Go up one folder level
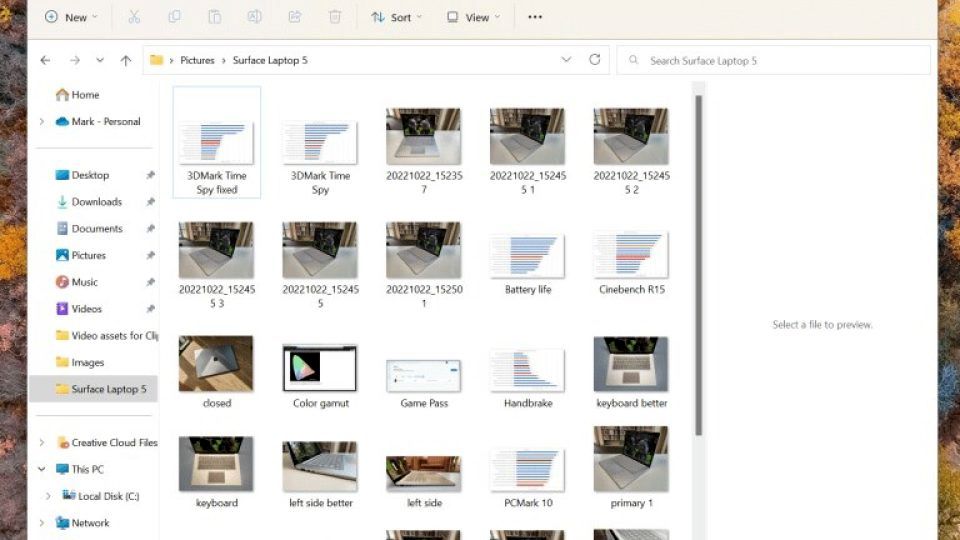 pyautogui.click(x=125, y=60)
